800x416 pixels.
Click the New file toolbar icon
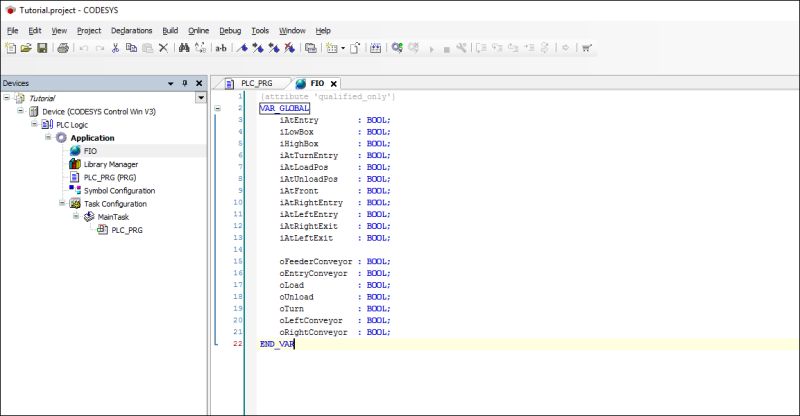[x=10, y=48]
